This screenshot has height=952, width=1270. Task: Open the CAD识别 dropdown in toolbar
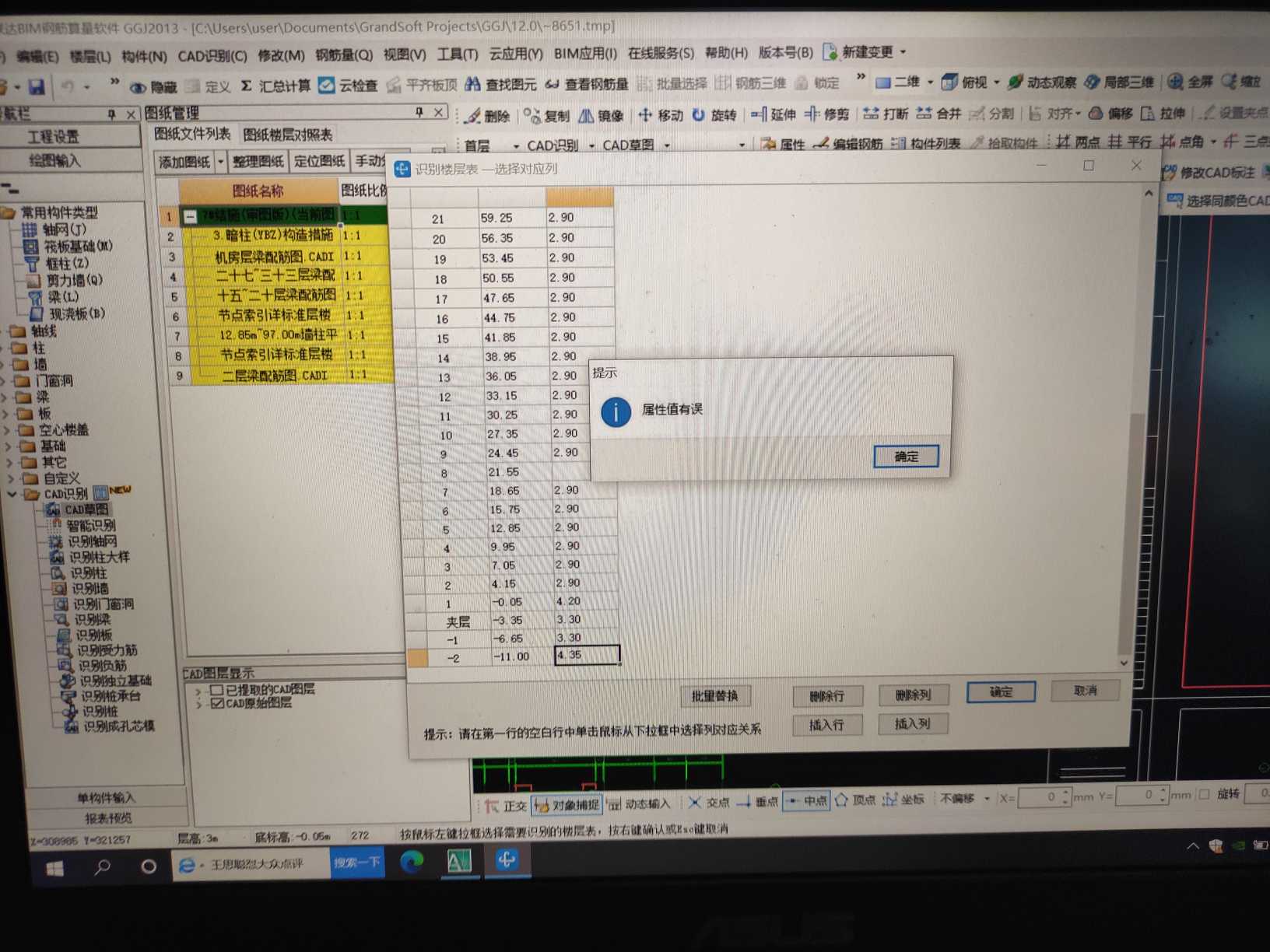tap(591, 145)
